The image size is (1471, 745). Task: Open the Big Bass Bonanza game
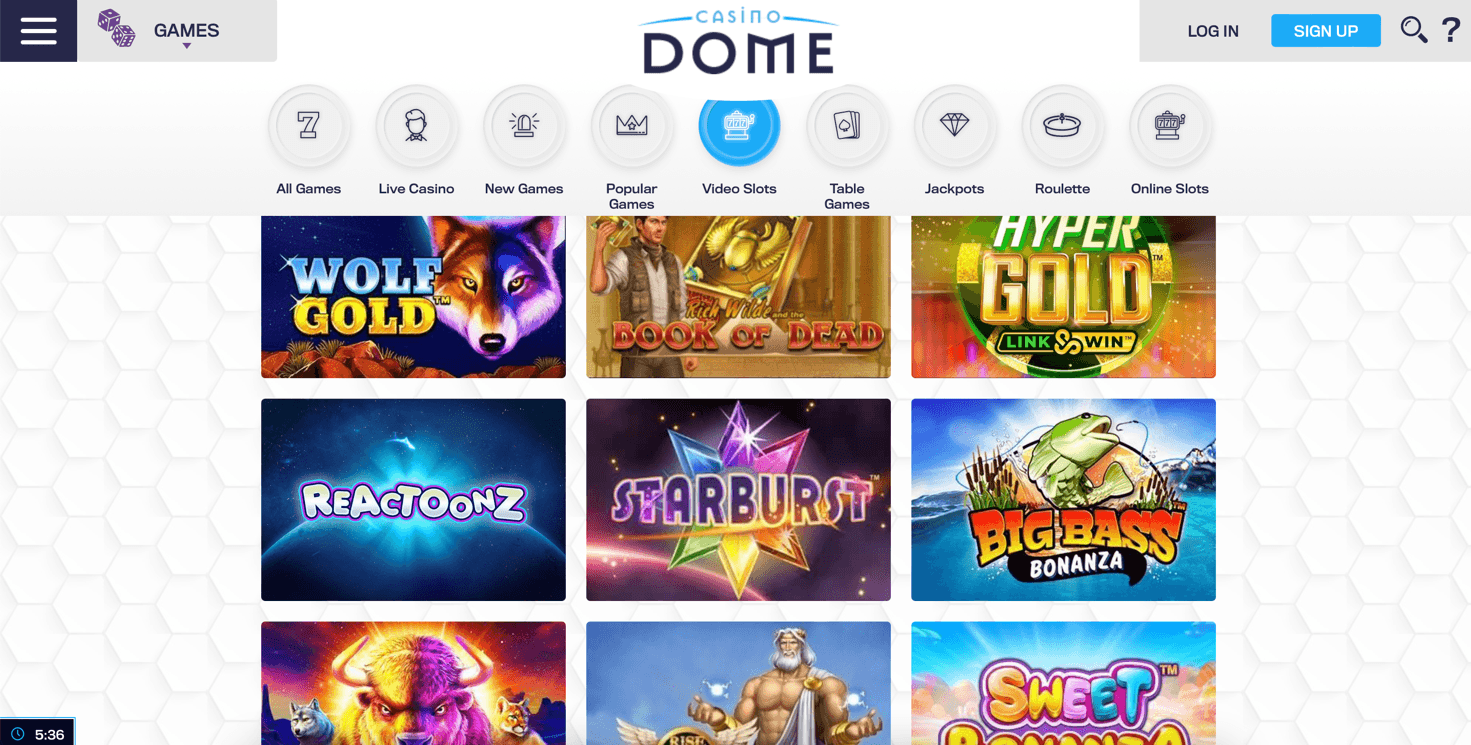[x=1063, y=500]
